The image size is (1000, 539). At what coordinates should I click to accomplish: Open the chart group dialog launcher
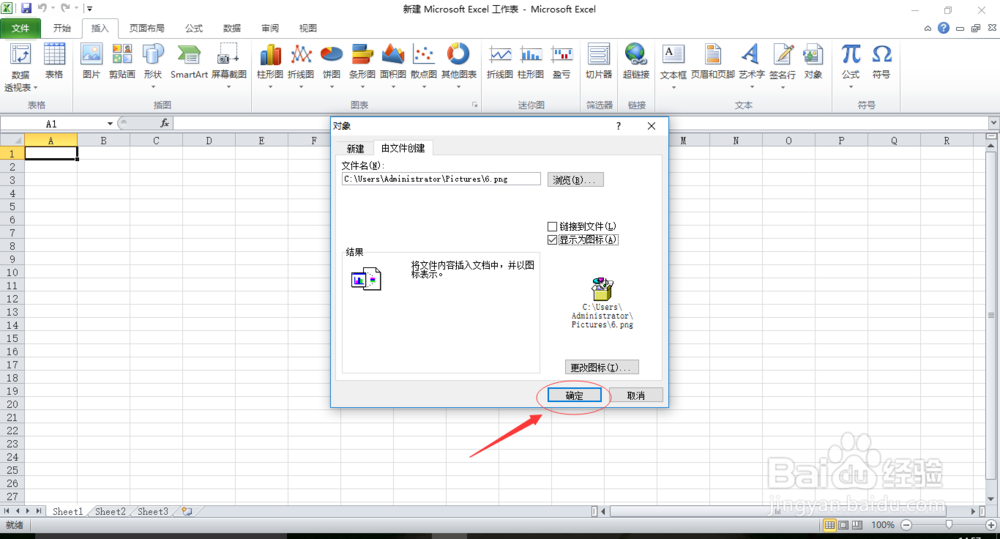474,105
